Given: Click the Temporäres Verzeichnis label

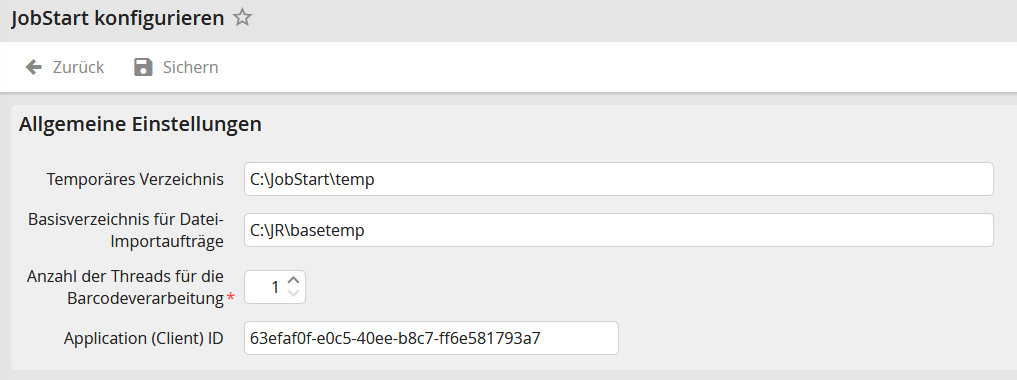Looking at the screenshot, I should (135, 180).
